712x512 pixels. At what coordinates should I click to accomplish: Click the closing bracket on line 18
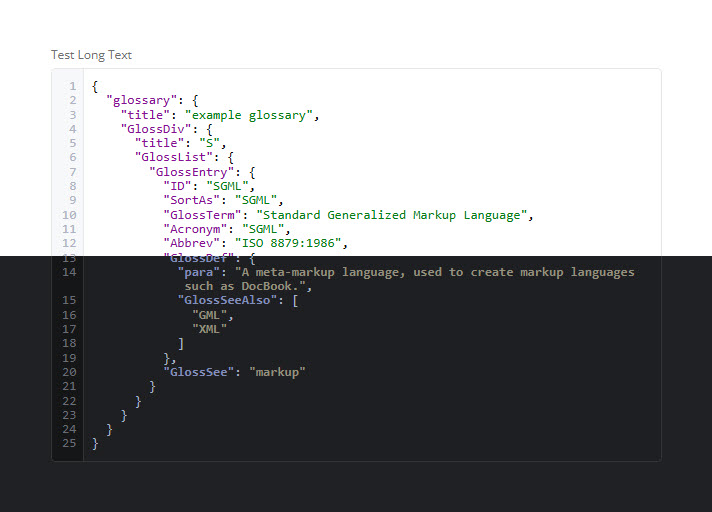point(181,344)
